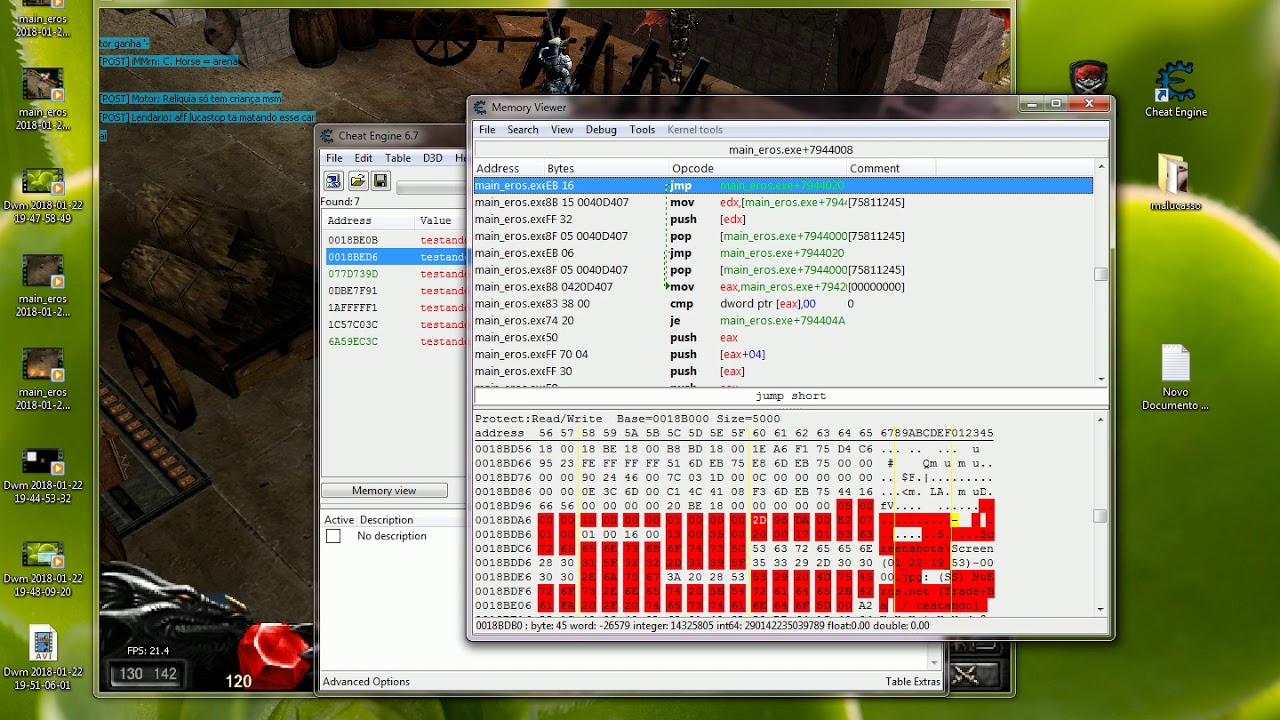Select the Dwm 2018-01-22 19-48-09-20 video file
1280x720 pixels.
click(42, 569)
